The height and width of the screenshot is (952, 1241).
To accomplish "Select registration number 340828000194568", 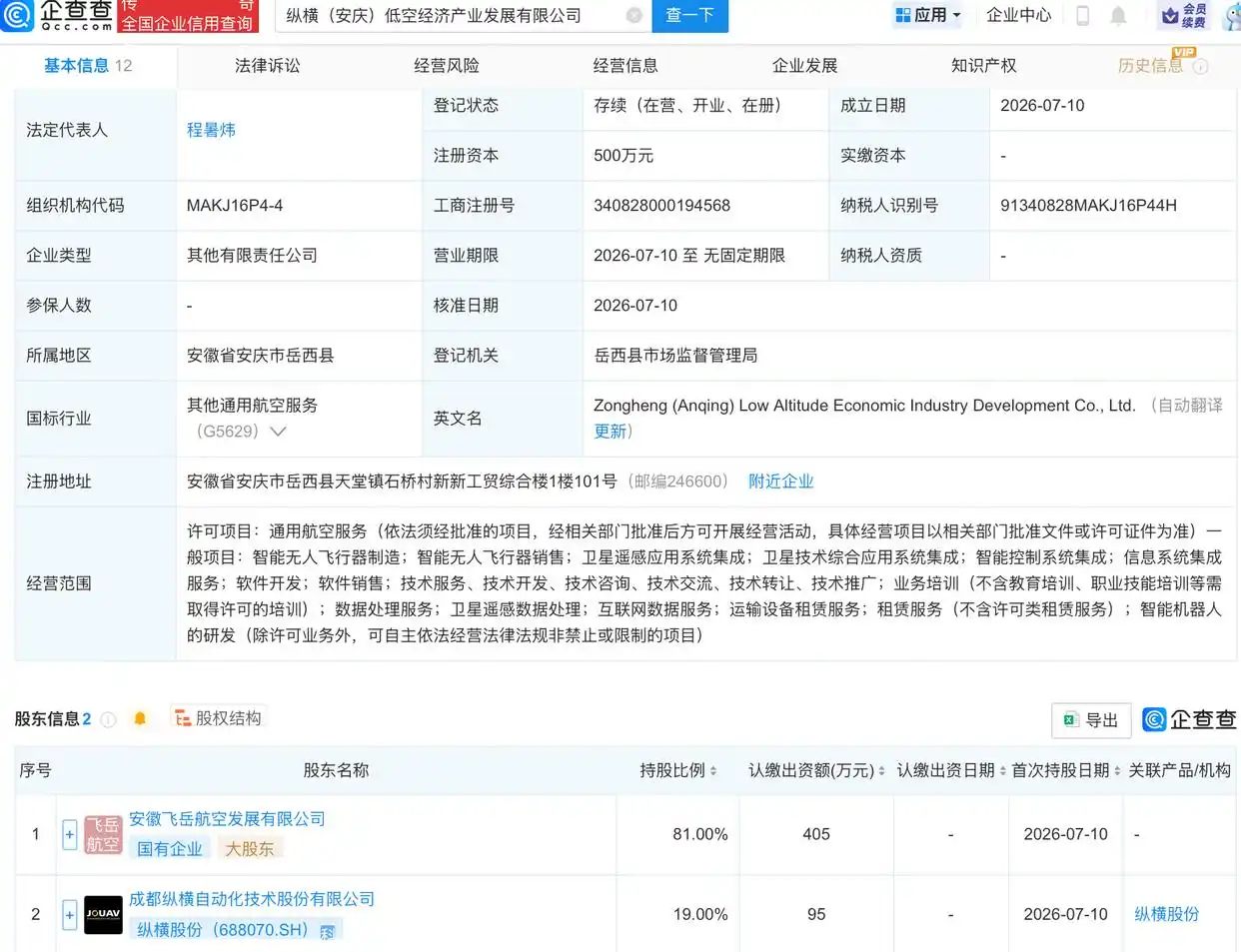I will point(661,206).
